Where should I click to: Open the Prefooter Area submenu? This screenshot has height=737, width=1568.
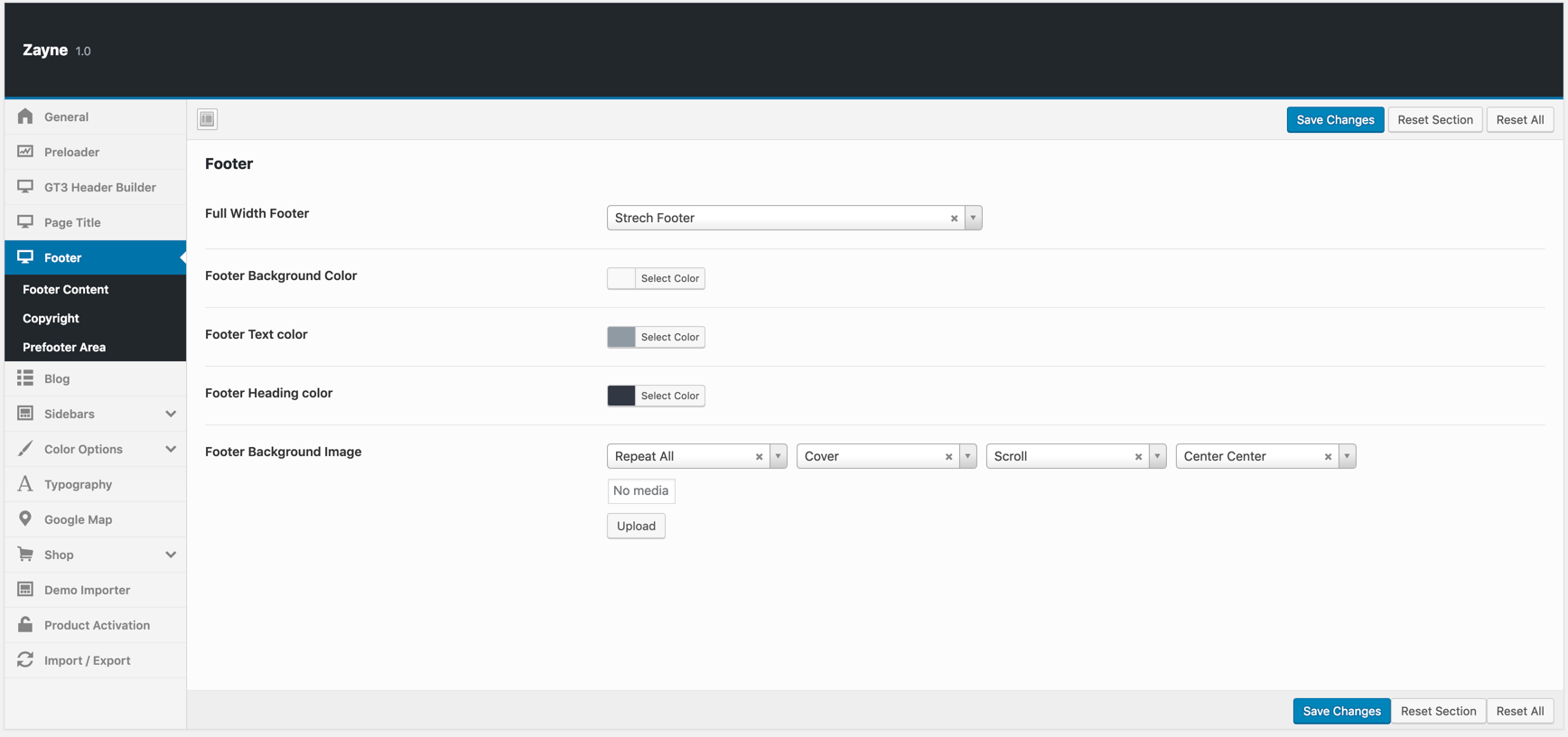[x=95, y=347]
